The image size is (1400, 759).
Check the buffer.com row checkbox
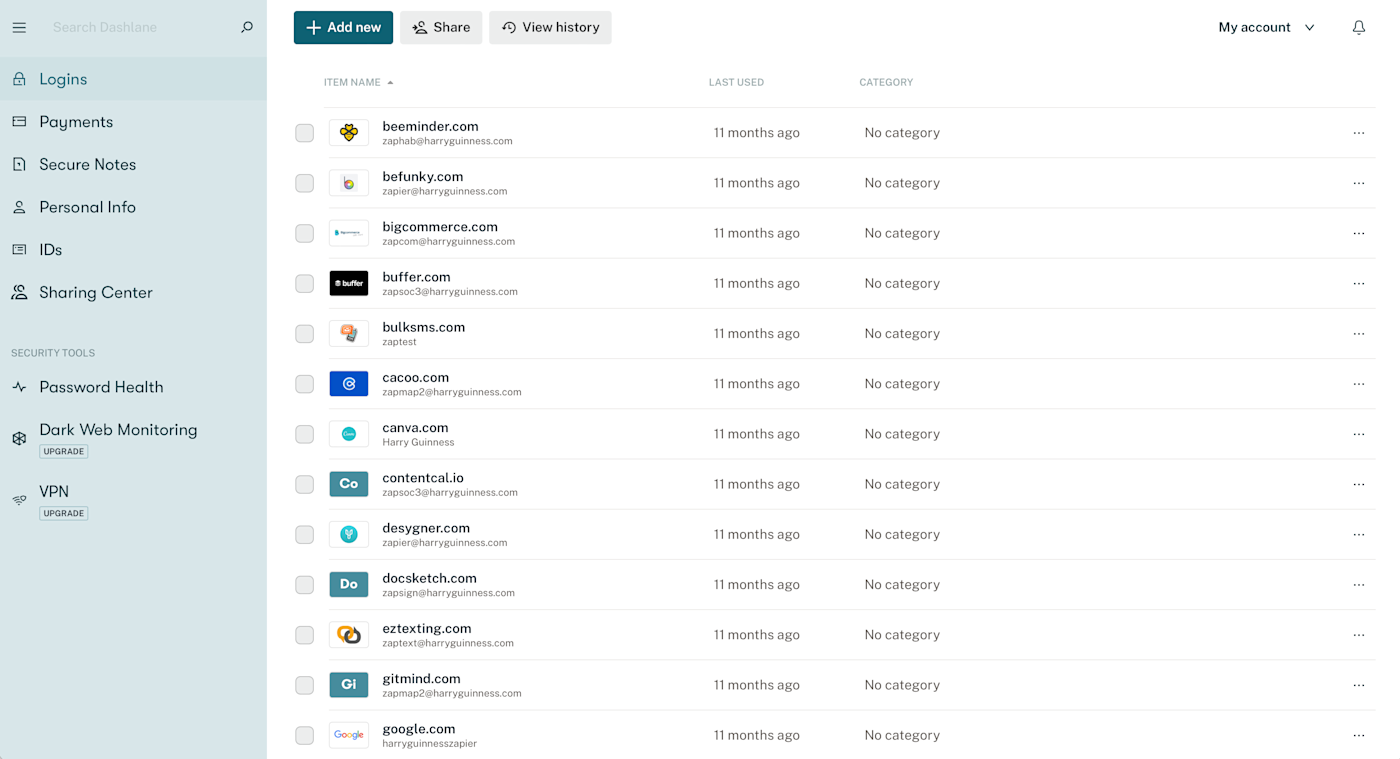click(x=305, y=283)
